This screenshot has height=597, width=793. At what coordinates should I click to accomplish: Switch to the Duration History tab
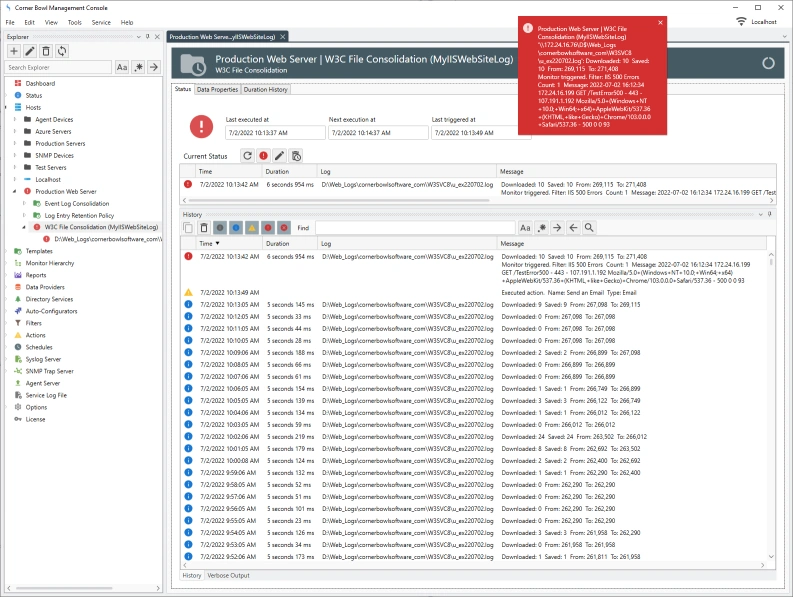tap(266, 89)
